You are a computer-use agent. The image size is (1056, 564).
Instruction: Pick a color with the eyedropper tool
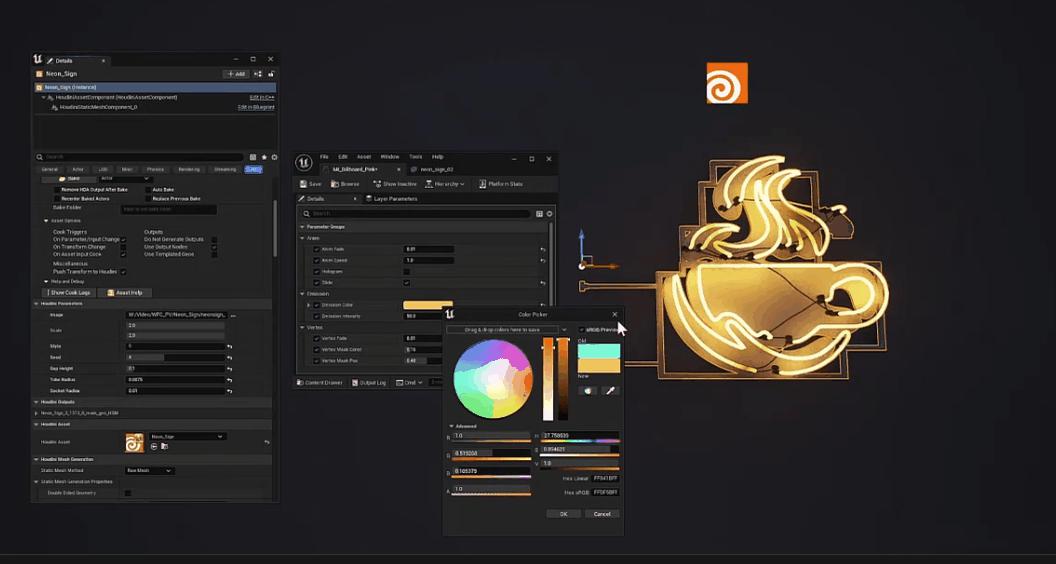pyautogui.click(x=608, y=390)
